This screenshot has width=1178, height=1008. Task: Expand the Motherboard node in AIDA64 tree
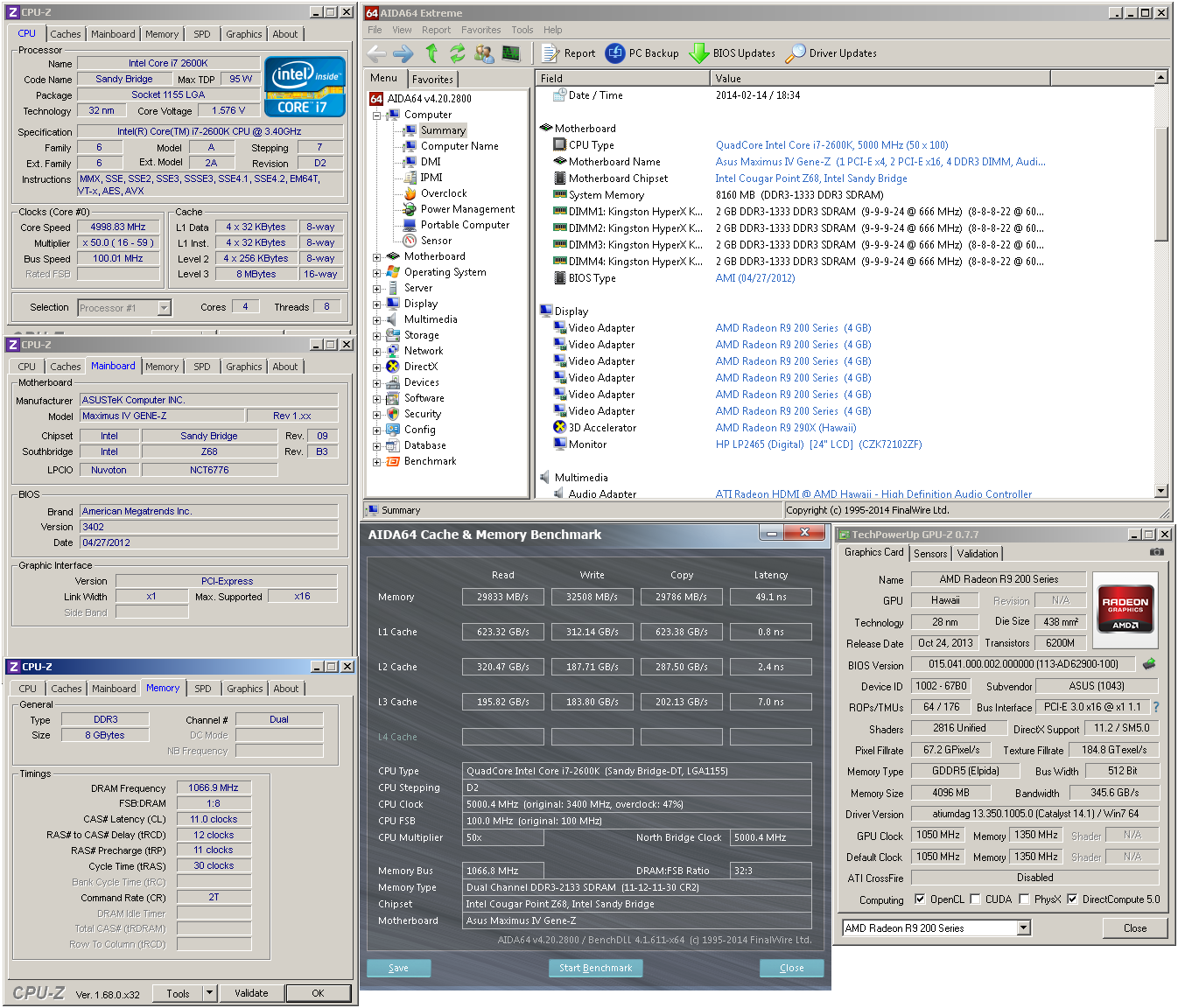coord(376,257)
